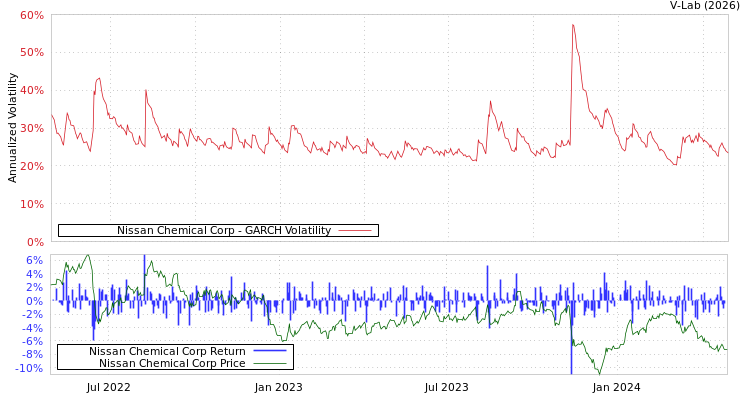Click the 50% tick label on volatility axis
Image resolution: width=750 pixels, height=400 pixels.
(x=31, y=52)
